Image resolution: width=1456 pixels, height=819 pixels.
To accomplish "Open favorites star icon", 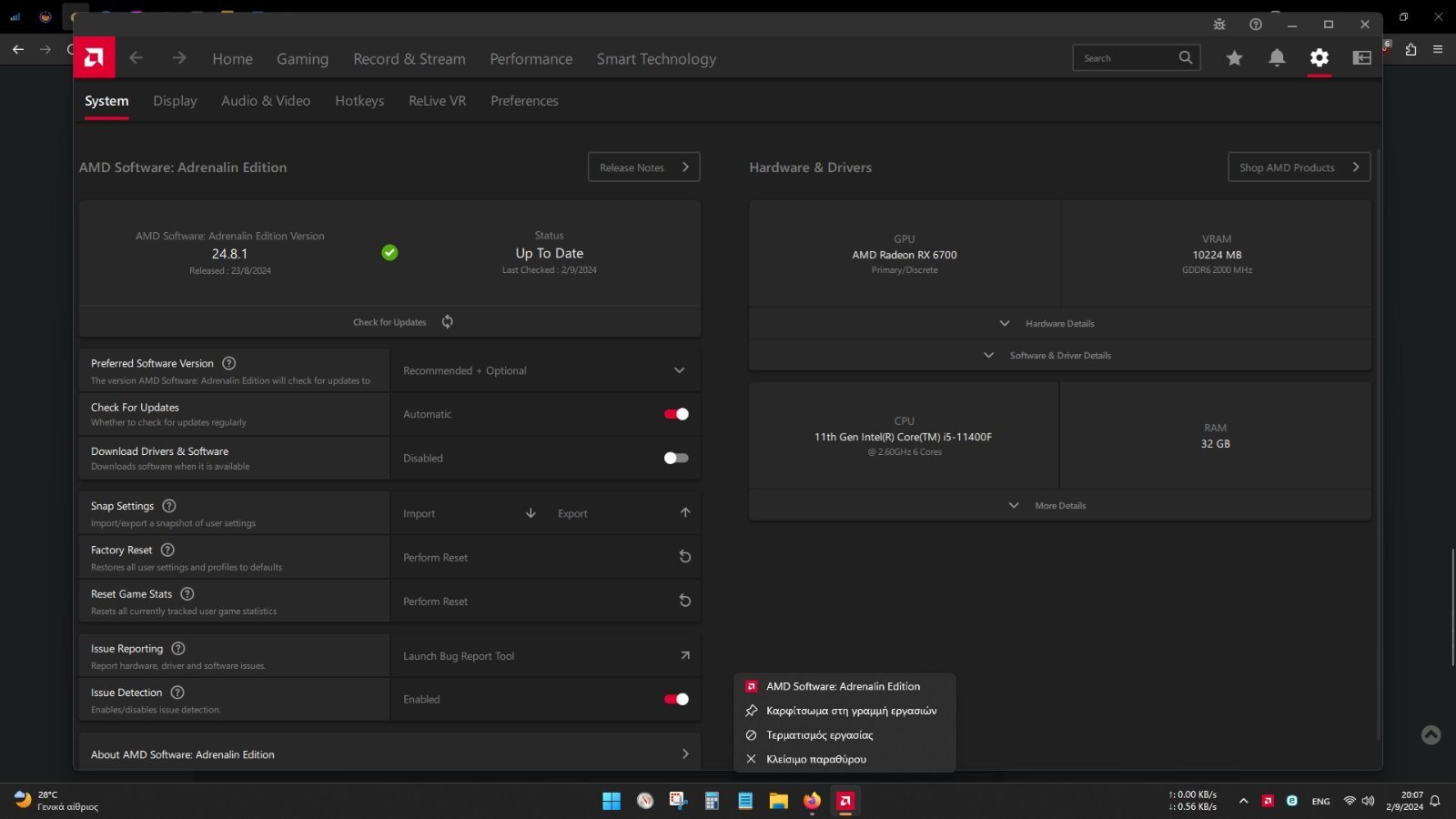I will pyautogui.click(x=1234, y=58).
